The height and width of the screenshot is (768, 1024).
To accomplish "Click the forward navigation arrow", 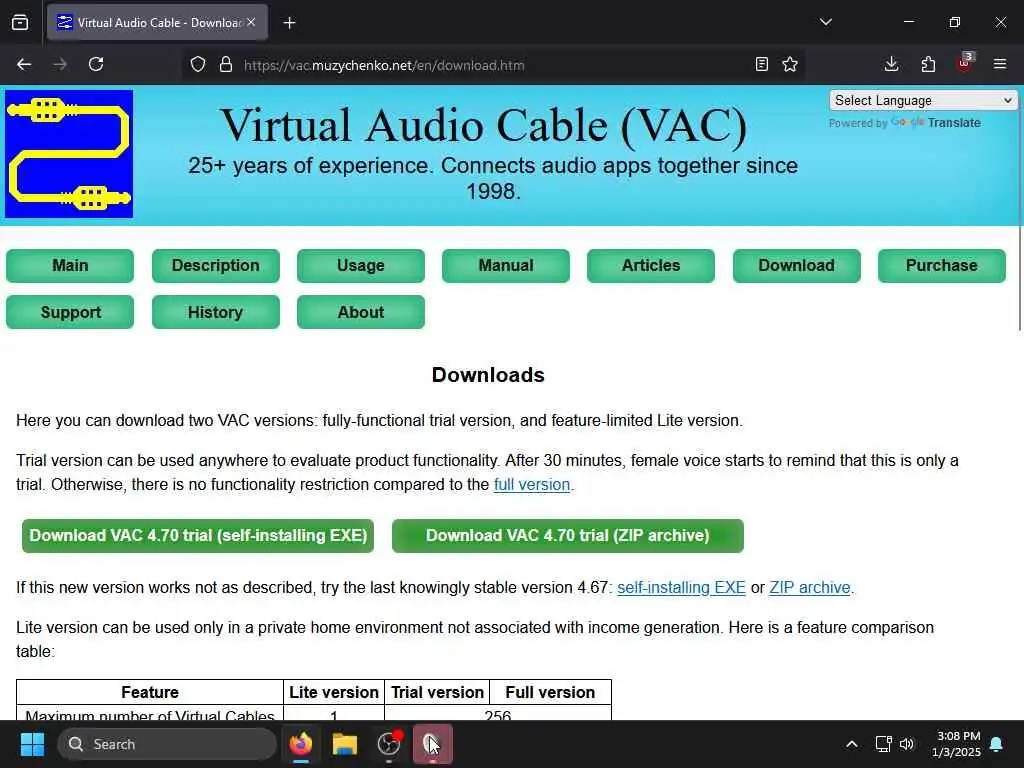I will [x=60, y=65].
